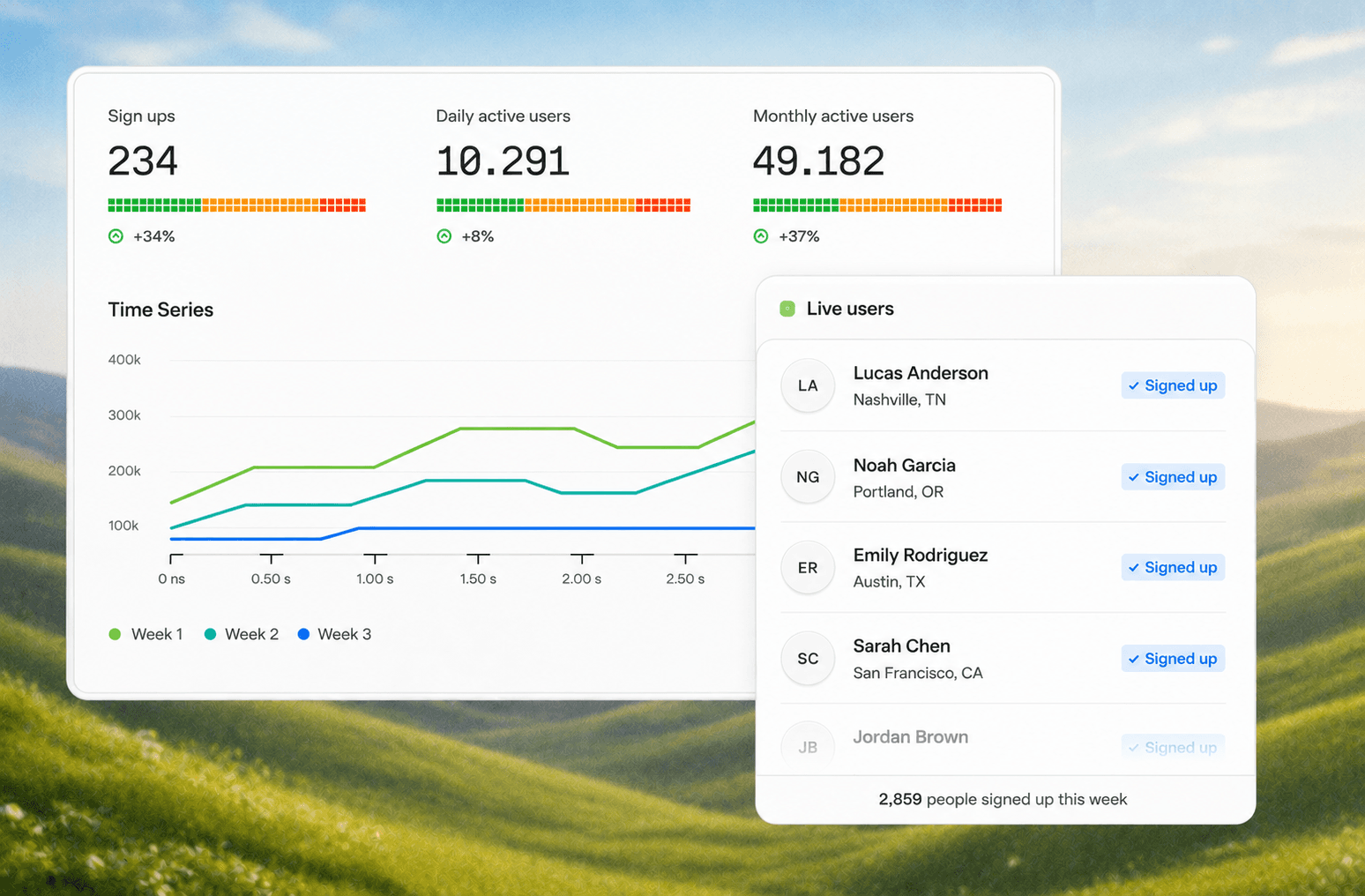Click the Sign ups progress bar
The width and height of the screenshot is (1365, 896).
click(236, 205)
